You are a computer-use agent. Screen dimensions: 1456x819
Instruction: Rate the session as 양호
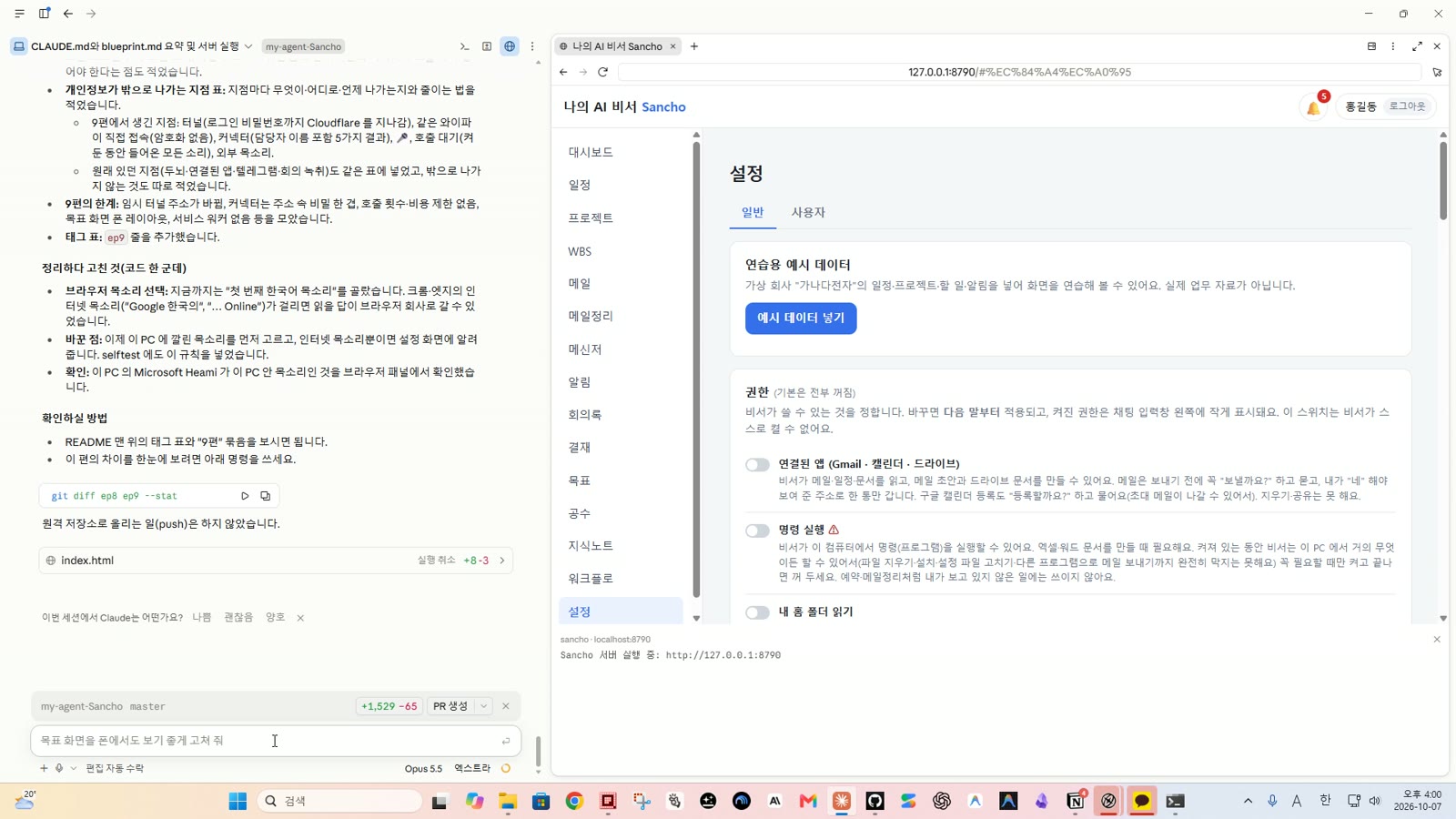click(x=275, y=617)
